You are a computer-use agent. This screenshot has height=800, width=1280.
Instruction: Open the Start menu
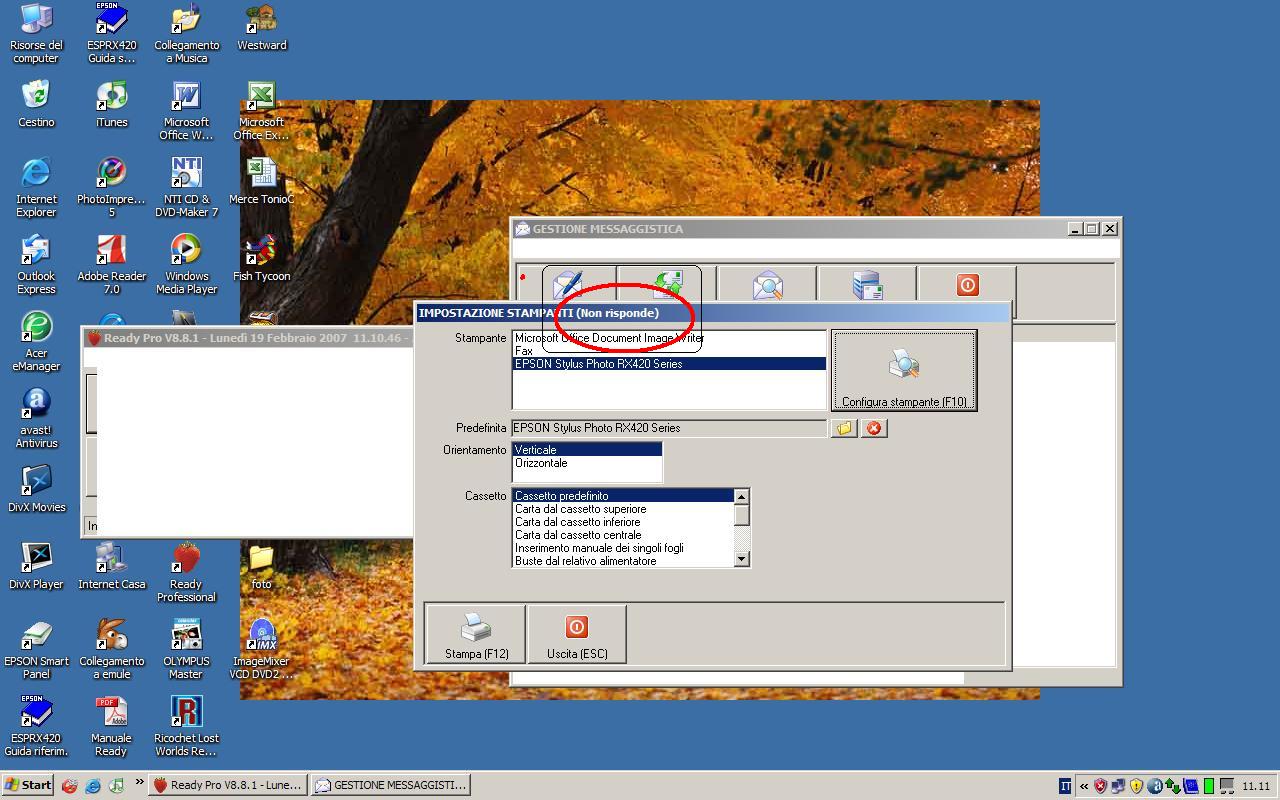click(x=28, y=785)
